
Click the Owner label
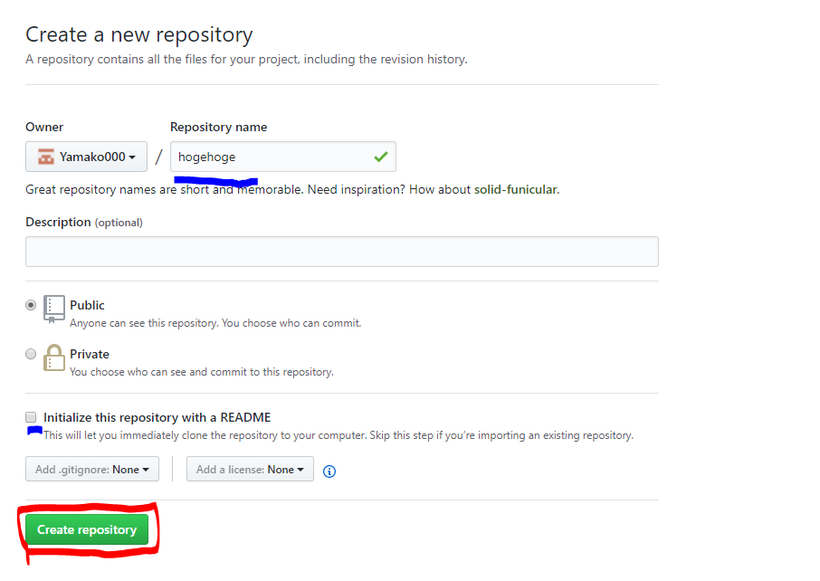click(x=44, y=127)
